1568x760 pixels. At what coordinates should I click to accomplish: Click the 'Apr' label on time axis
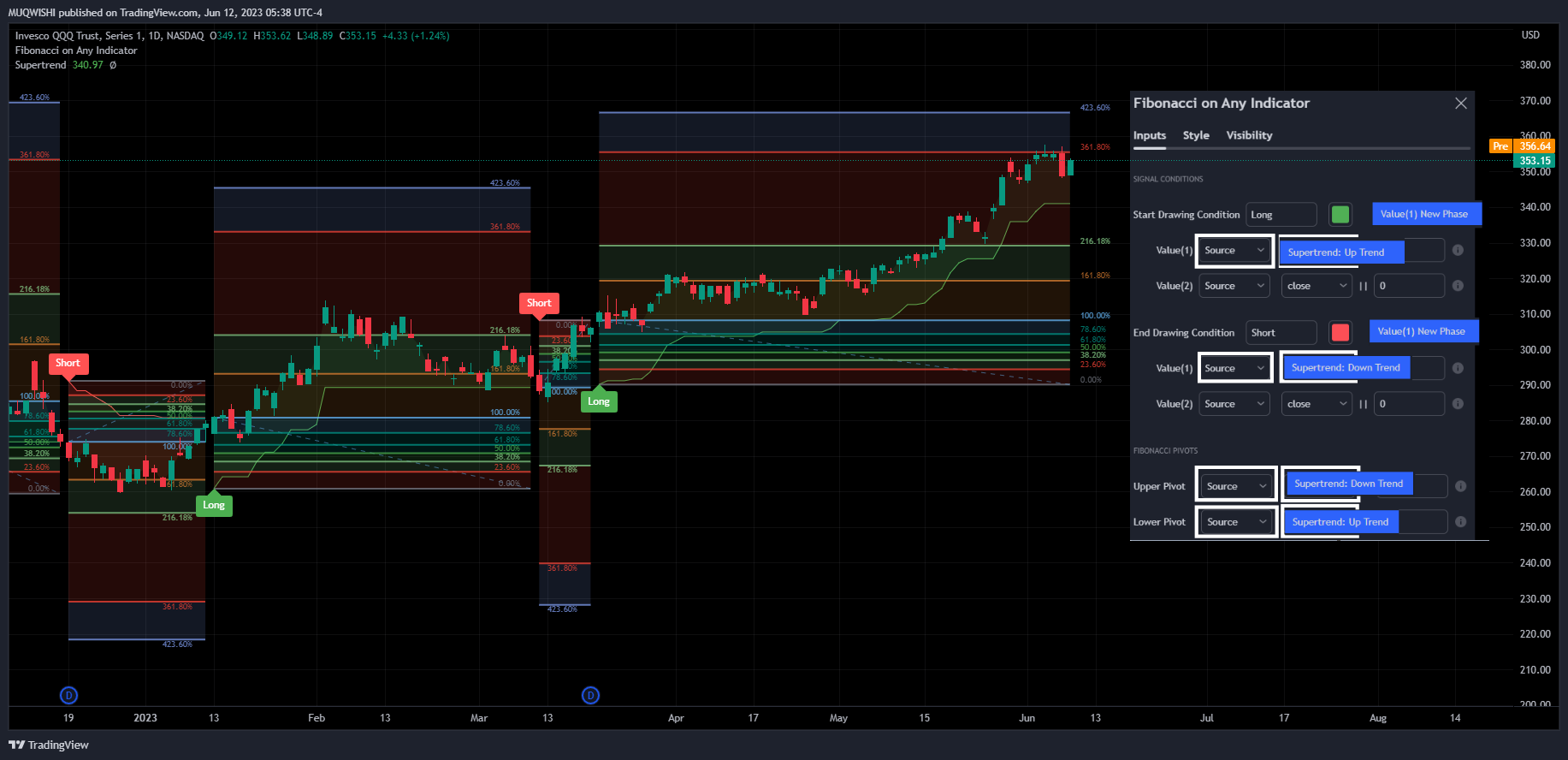(x=676, y=718)
